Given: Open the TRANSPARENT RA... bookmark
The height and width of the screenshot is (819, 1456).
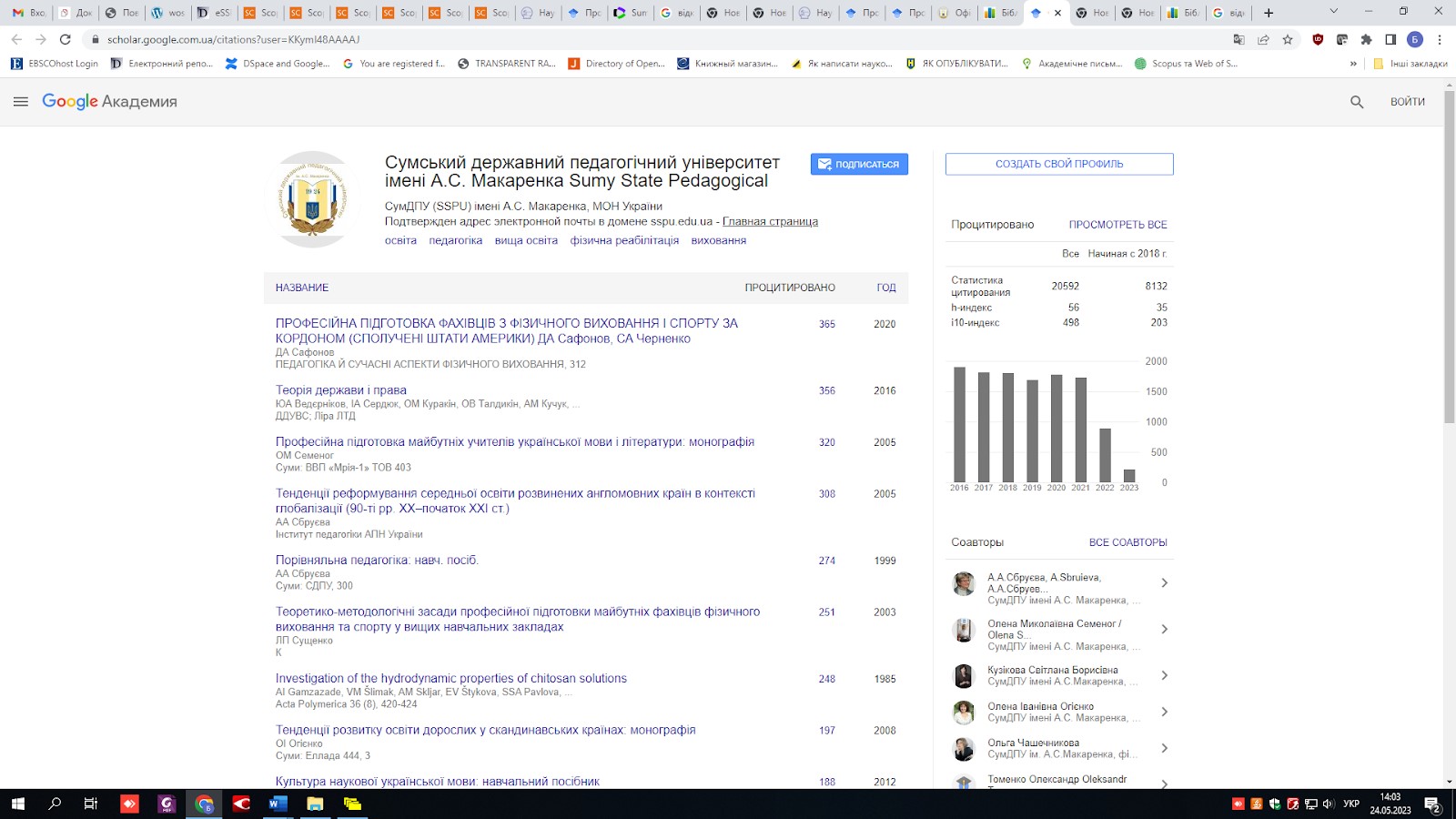Looking at the screenshot, I should coord(507,64).
